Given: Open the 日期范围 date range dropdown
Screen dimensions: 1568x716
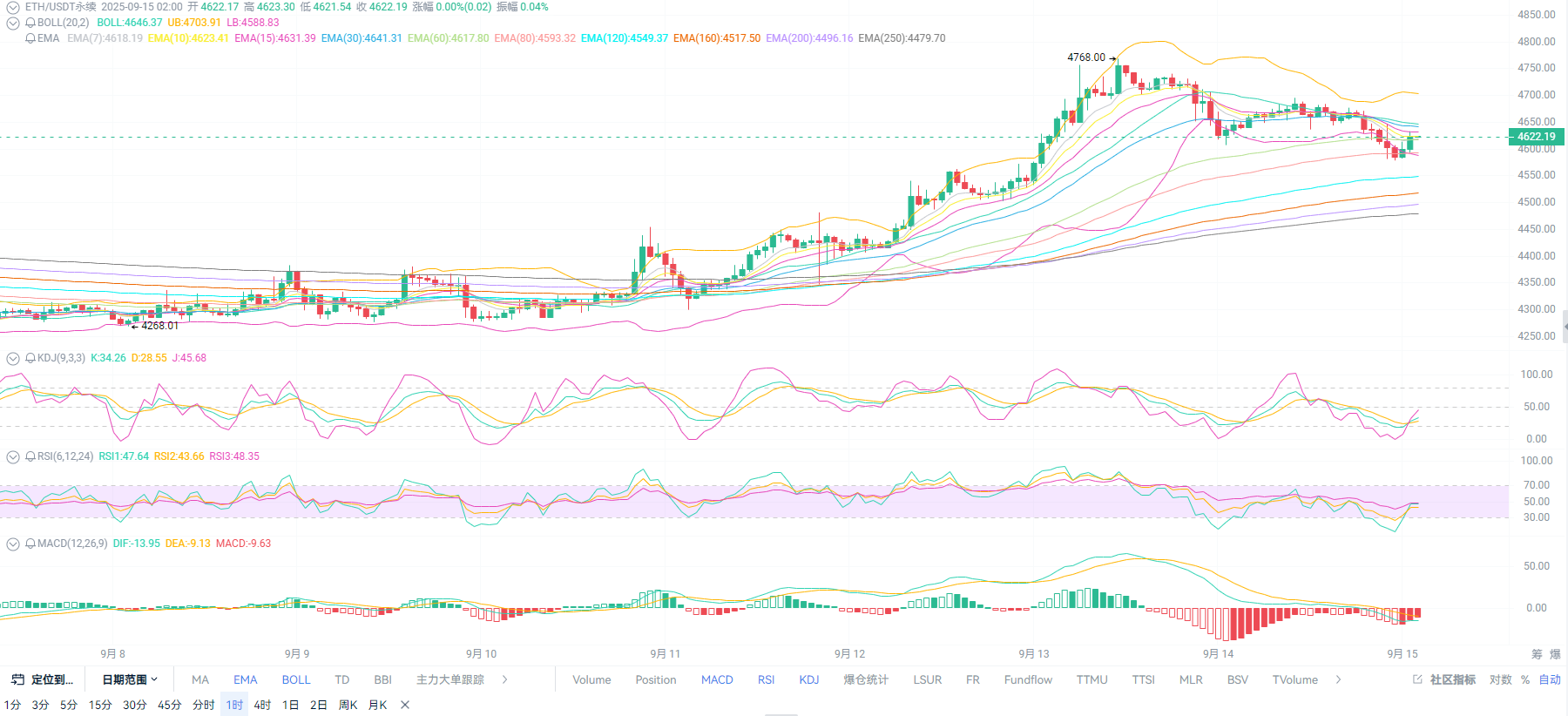Looking at the screenshot, I should pyautogui.click(x=130, y=679).
